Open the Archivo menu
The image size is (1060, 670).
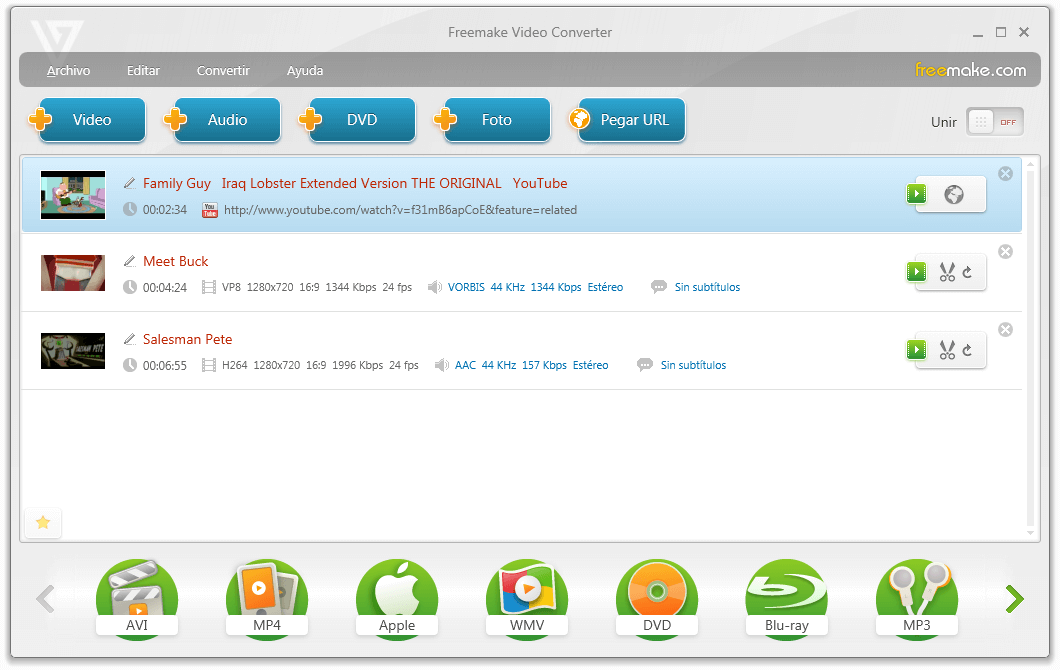(68, 70)
